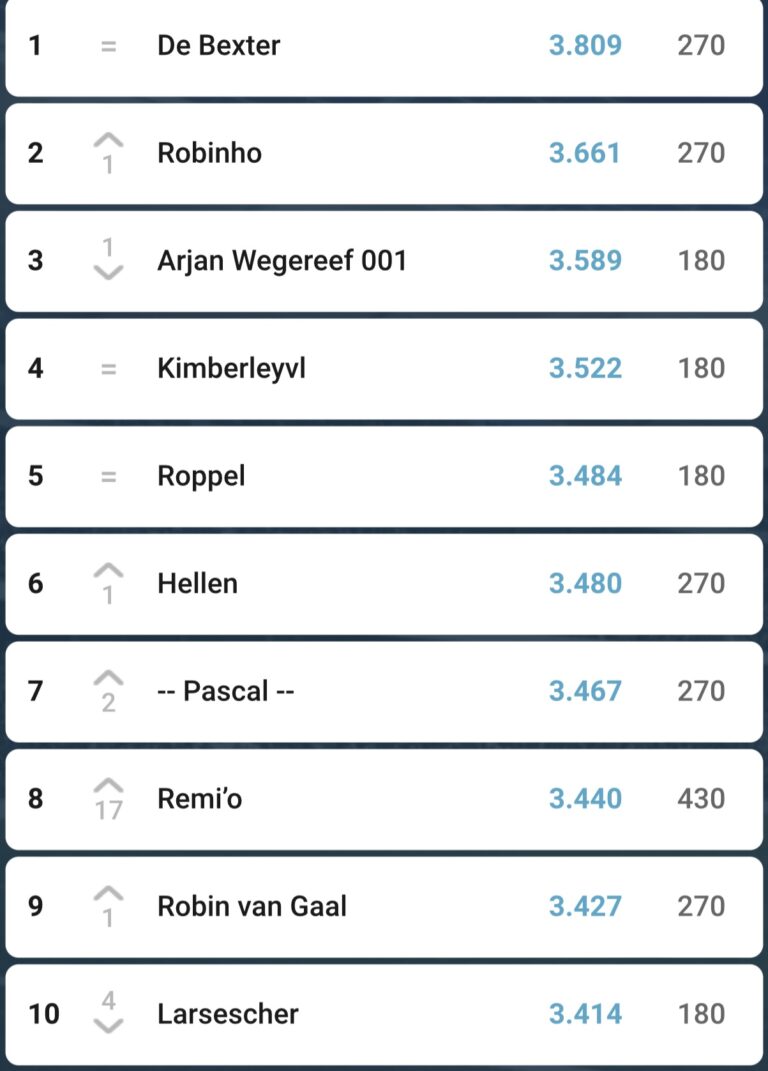Open the De Bexter player name
768x1071 pixels.
[218, 46]
